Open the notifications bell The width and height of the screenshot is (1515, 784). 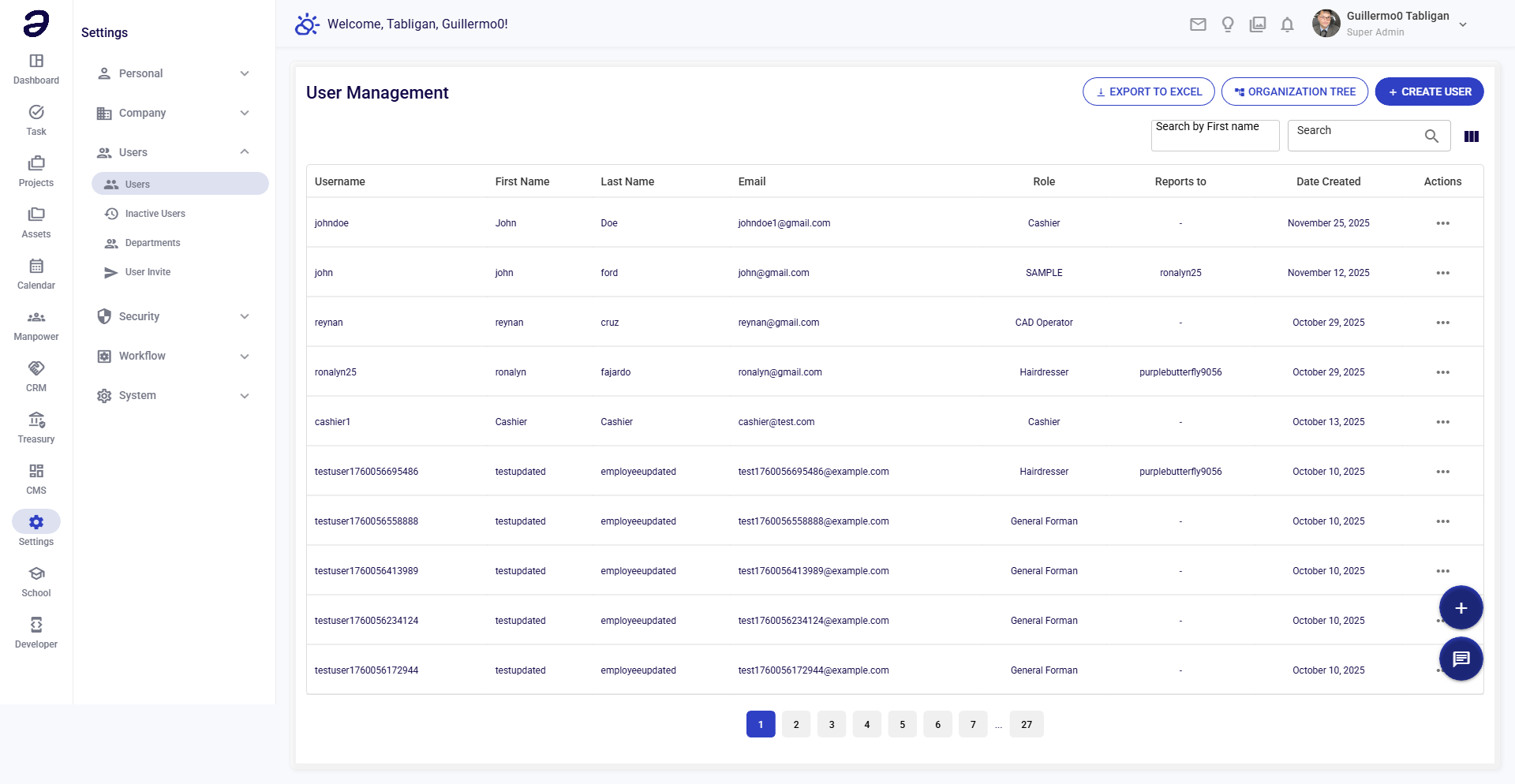pos(1287,24)
